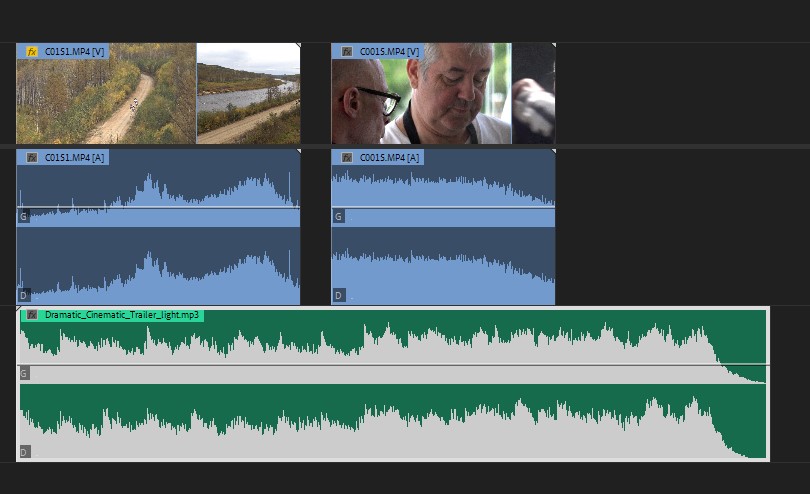
Task: Click the end-of-media corner marker on C0015.MP4 video
Action: pos(553,45)
